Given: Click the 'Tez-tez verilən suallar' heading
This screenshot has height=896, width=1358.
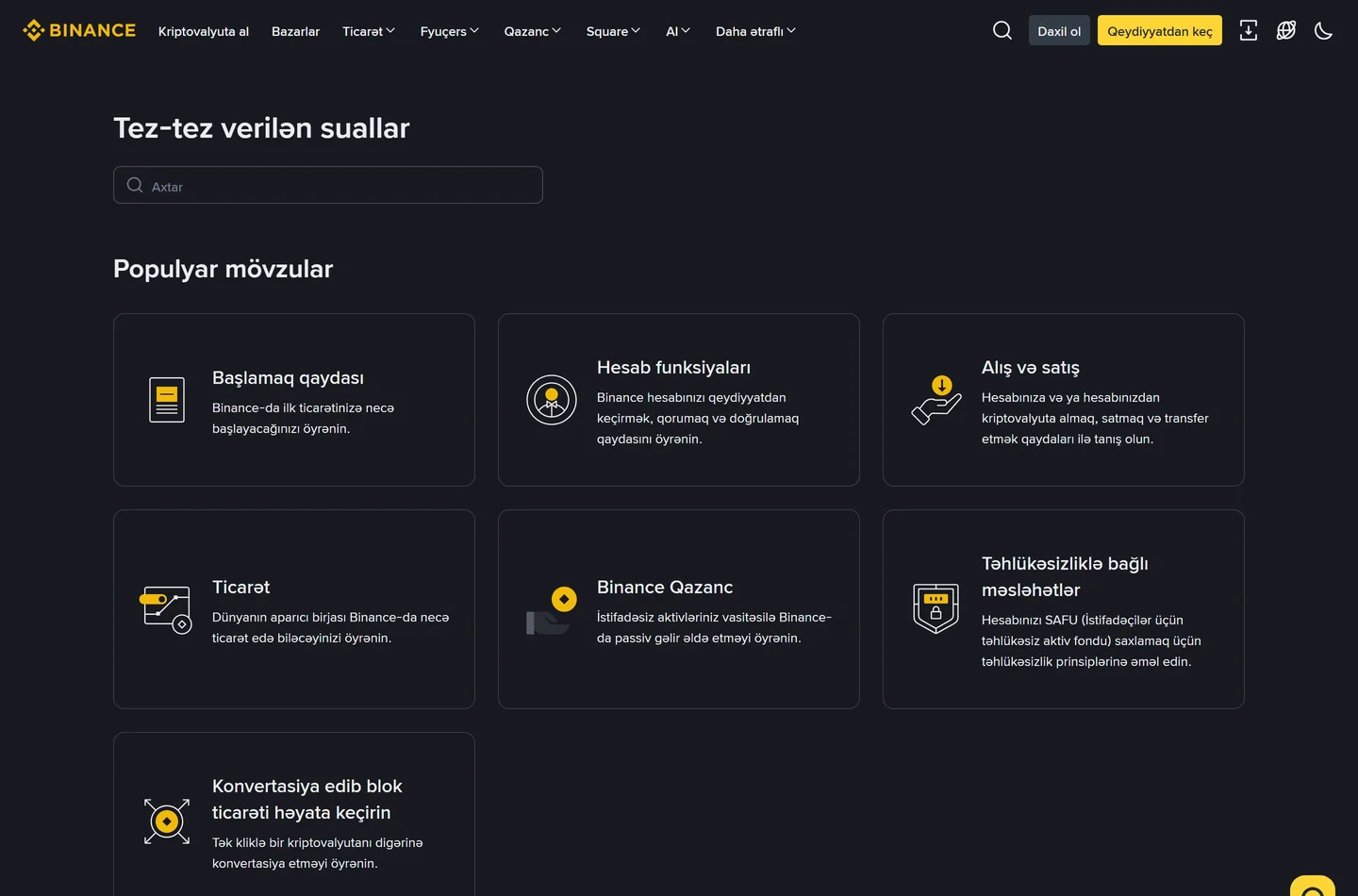Looking at the screenshot, I should 261,128.
